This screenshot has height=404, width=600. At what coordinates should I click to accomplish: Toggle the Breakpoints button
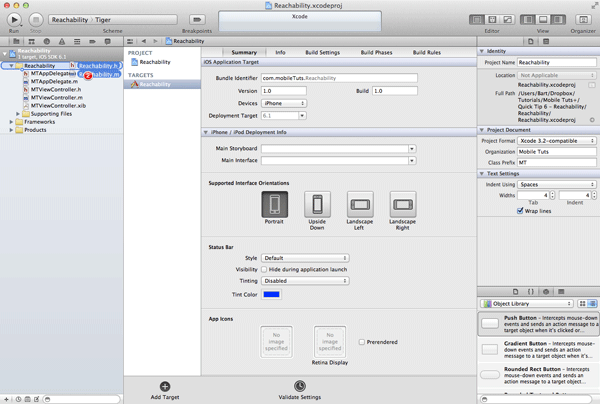197,19
